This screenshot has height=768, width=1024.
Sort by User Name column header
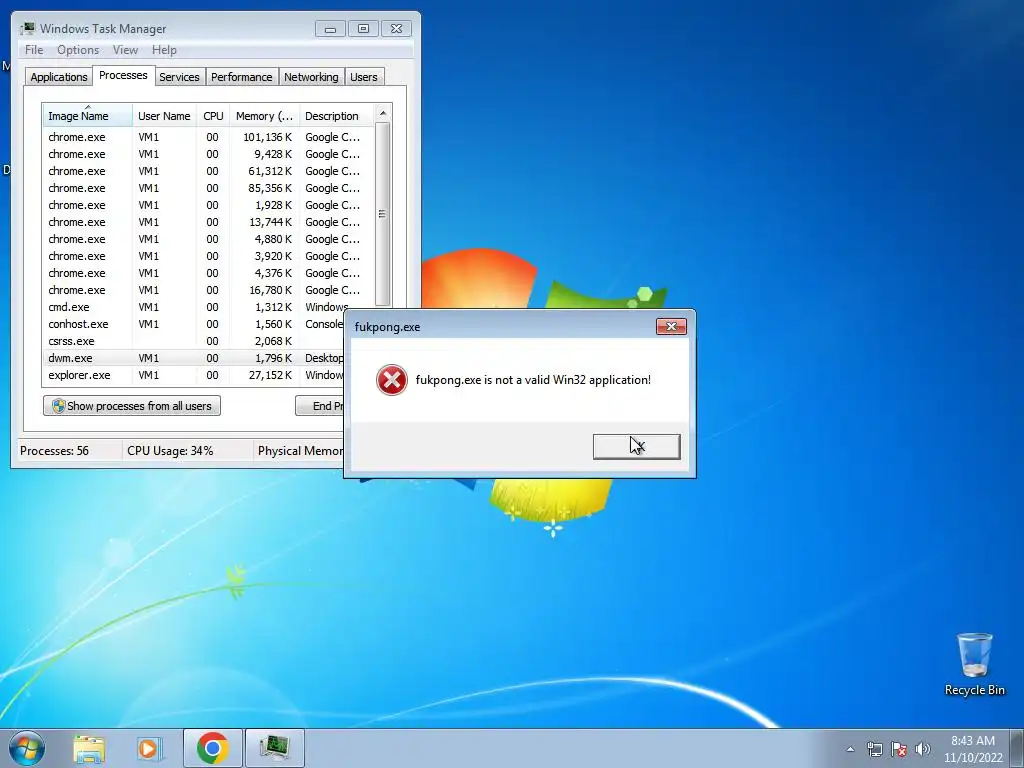(164, 116)
